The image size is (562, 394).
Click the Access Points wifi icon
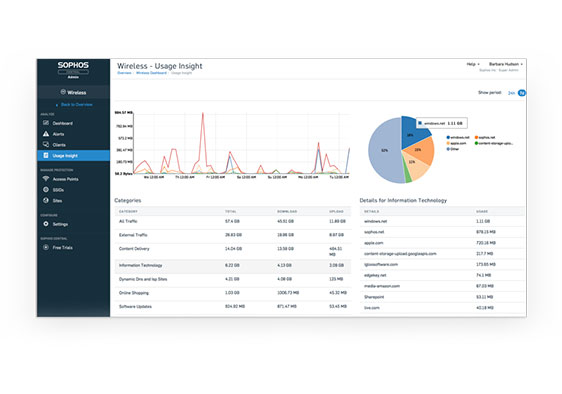(x=46, y=179)
